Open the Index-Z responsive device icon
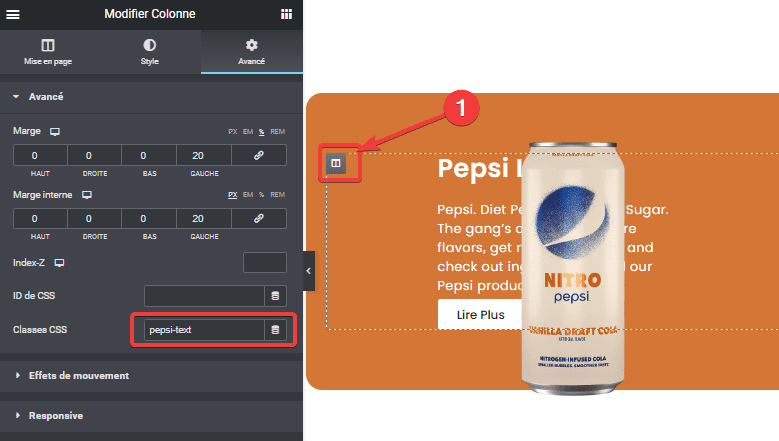The image size is (779, 441). click(60, 263)
